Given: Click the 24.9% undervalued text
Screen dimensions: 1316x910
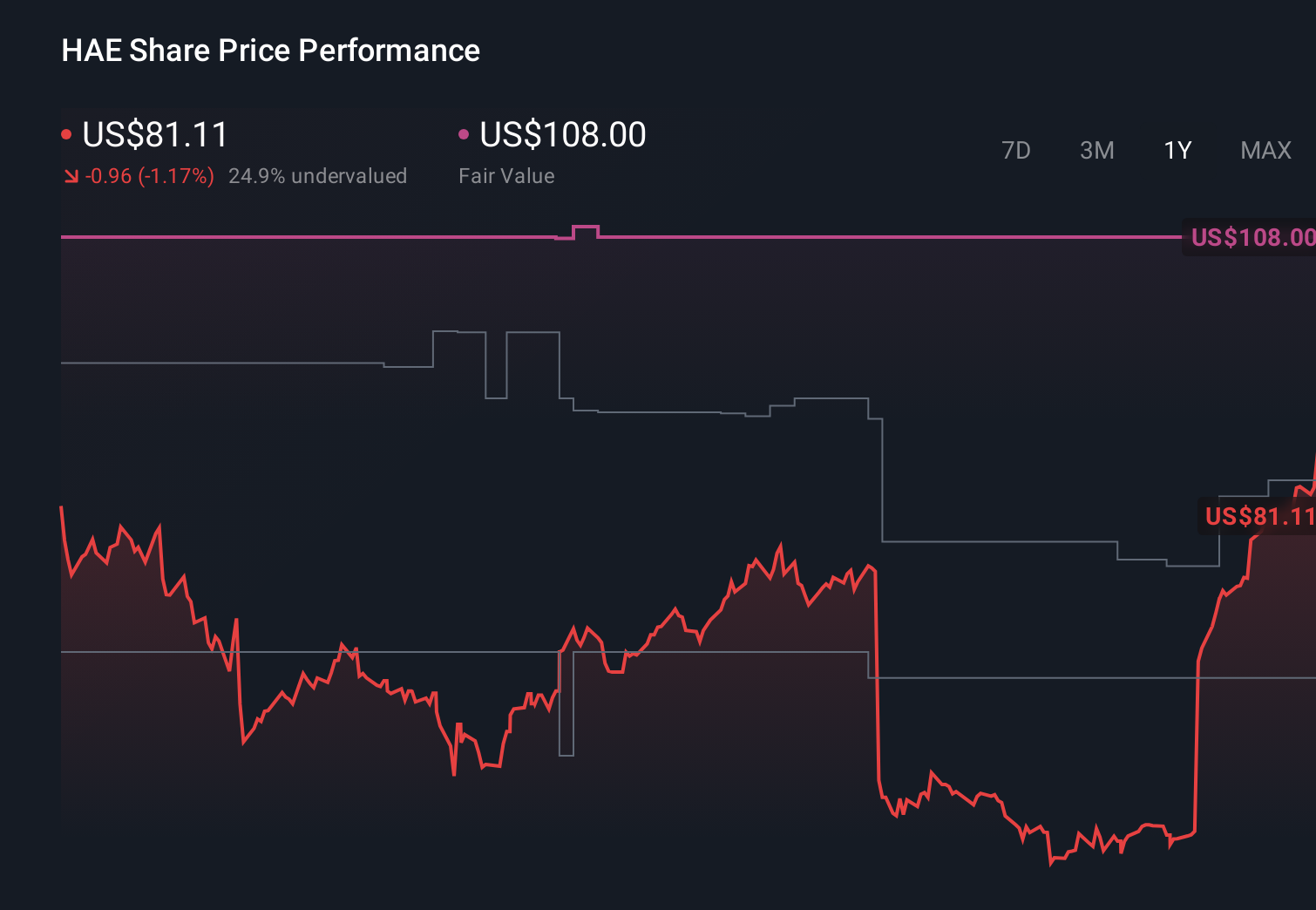Looking at the screenshot, I should [317, 176].
